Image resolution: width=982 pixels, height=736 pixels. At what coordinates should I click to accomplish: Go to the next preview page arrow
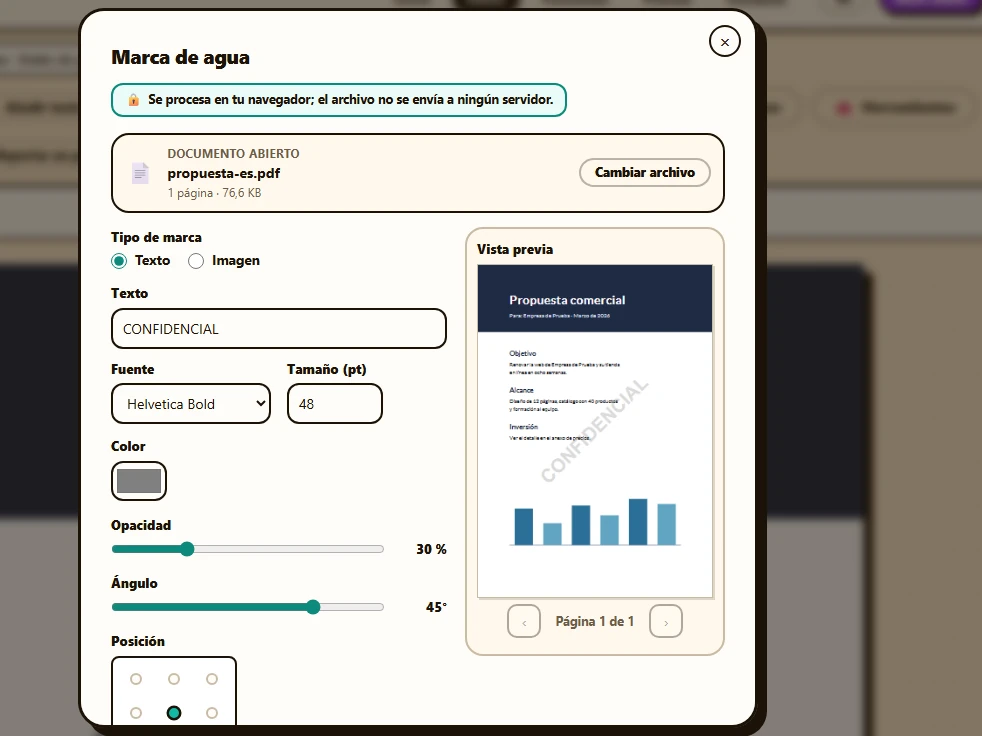click(666, 621)
